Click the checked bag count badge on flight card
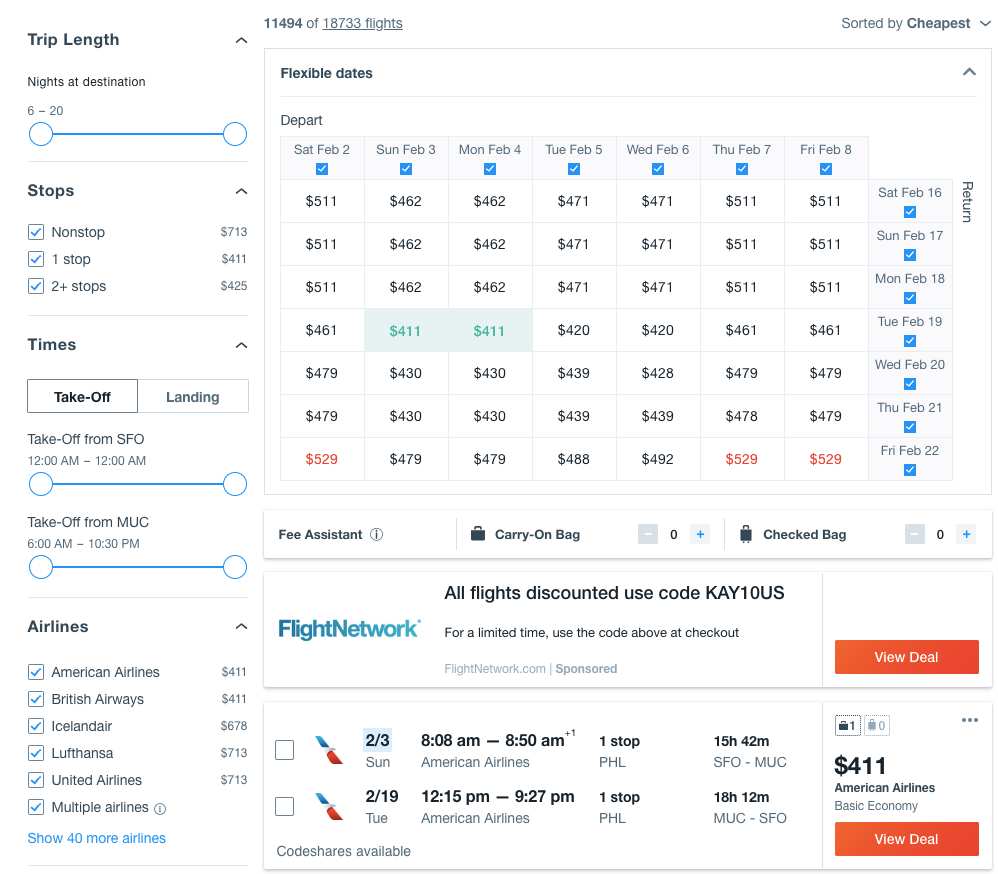Image resolution: width=998 pixels, height=874 pixels. click(877, 725)
